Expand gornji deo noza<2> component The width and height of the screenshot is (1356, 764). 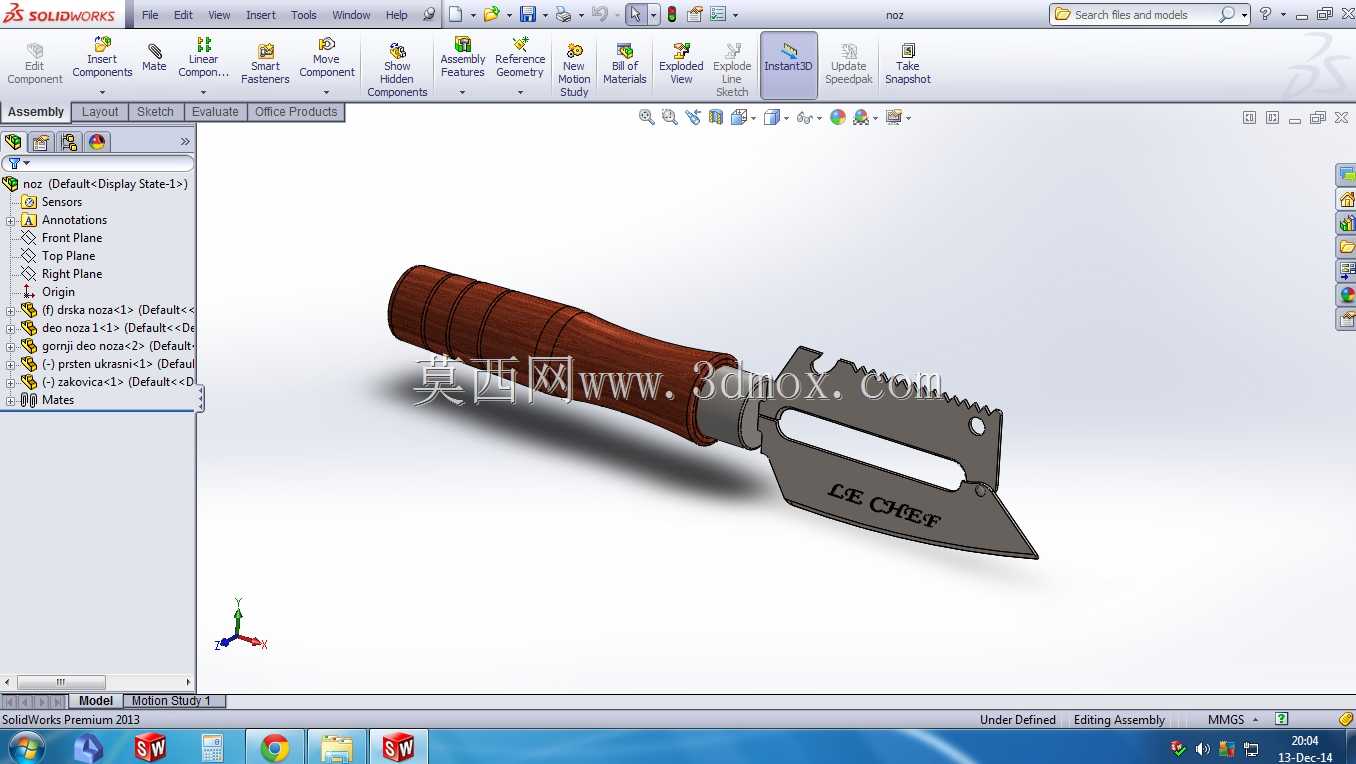(10, 346)
